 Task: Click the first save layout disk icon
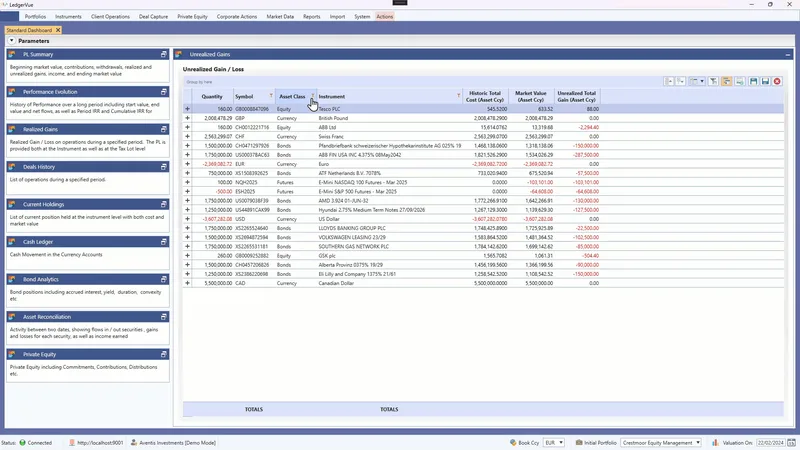[753, 82]
